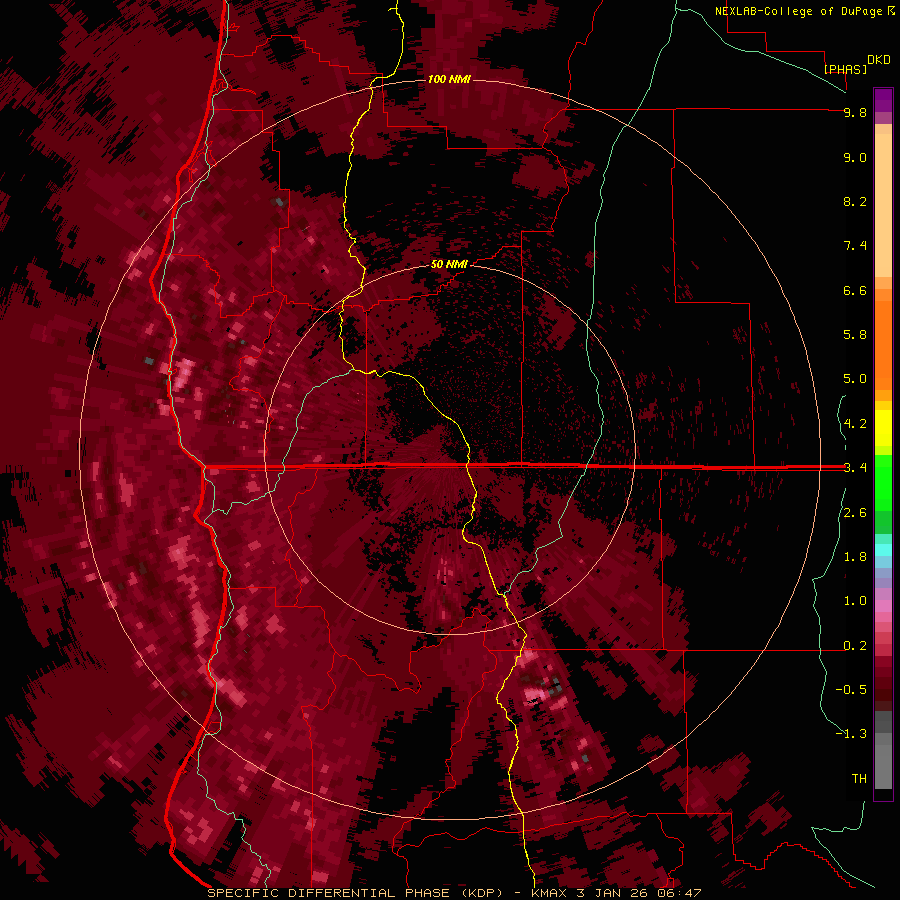Click the DKD legend unit label
900x900 pixels.
878,60
